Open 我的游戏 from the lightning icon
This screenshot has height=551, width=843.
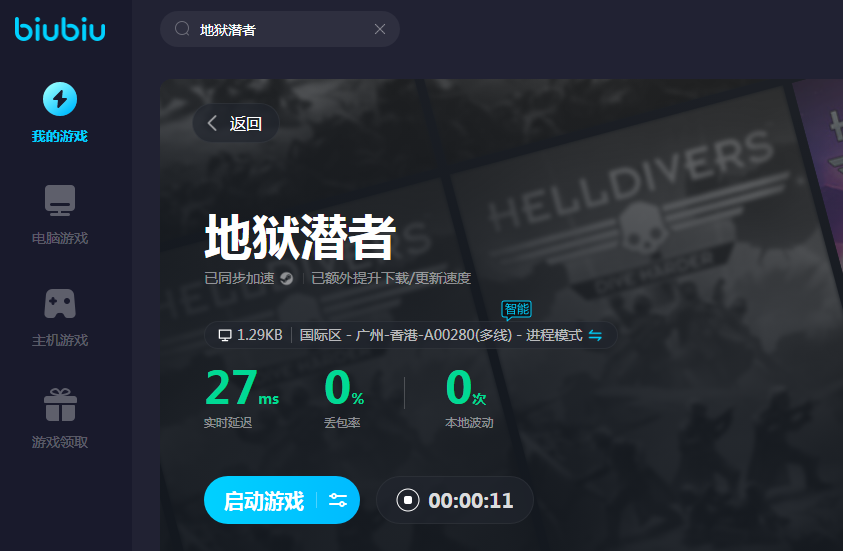(60, 99)
